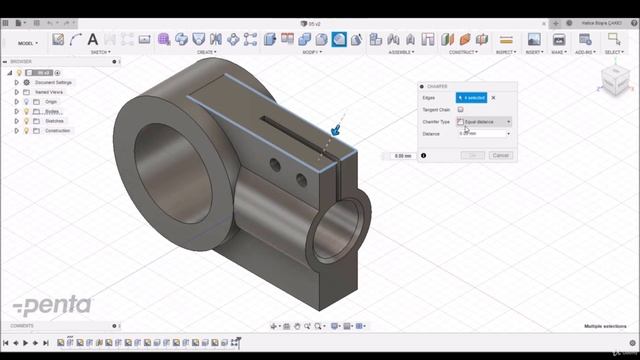
Task: Toggle the Bodies folder light bulb visibility
Action: tap(27, 111)
